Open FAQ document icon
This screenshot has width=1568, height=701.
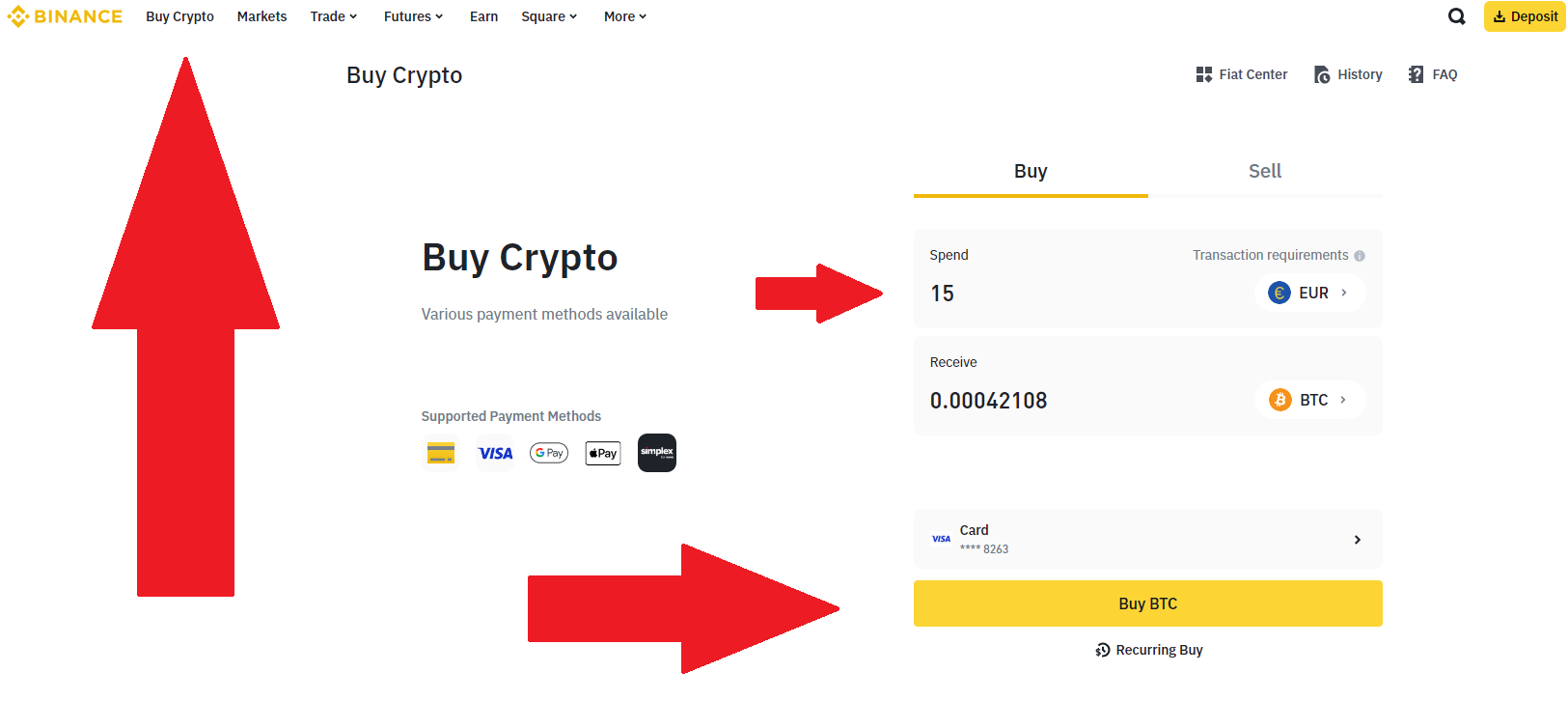coord(1416,74)
